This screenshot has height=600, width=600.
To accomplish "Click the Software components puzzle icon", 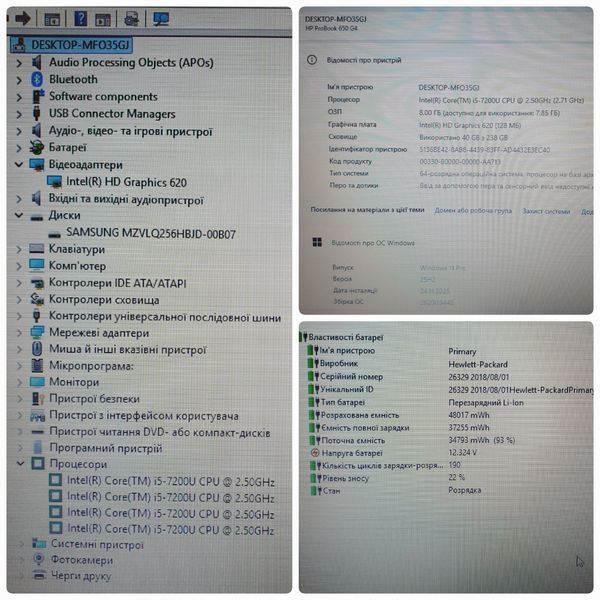I will (38, 96).
